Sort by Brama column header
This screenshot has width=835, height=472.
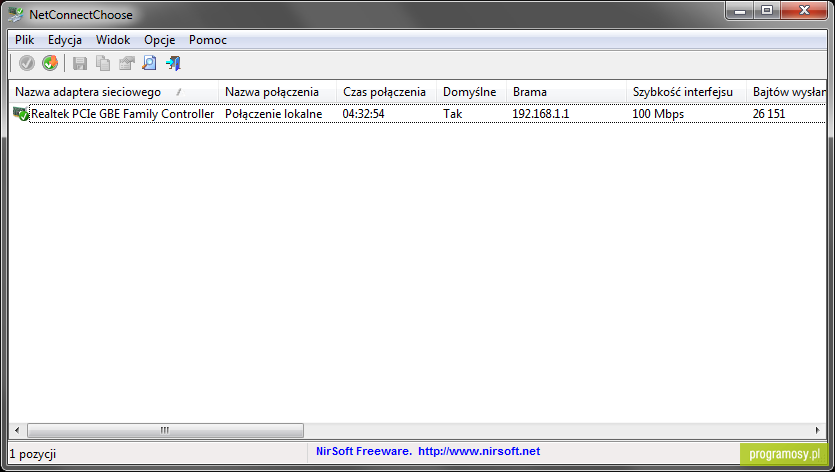pos(566,92)
